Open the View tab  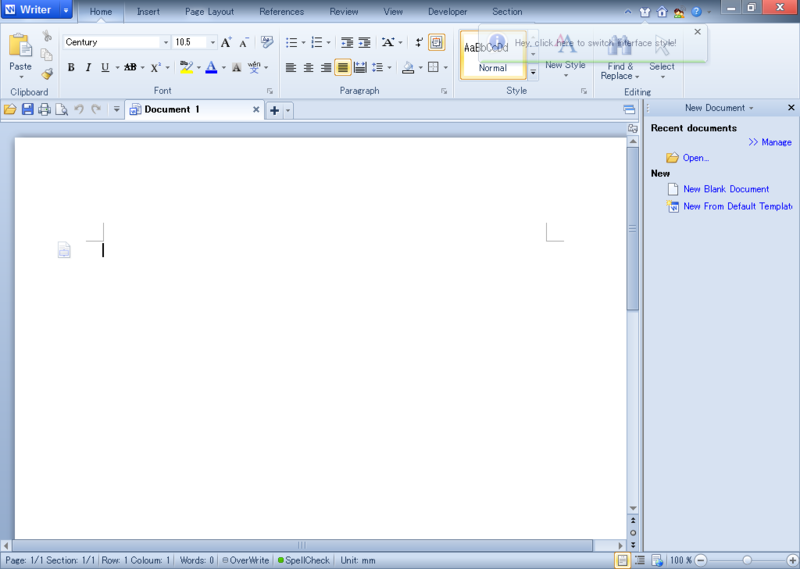click(393, 11)
